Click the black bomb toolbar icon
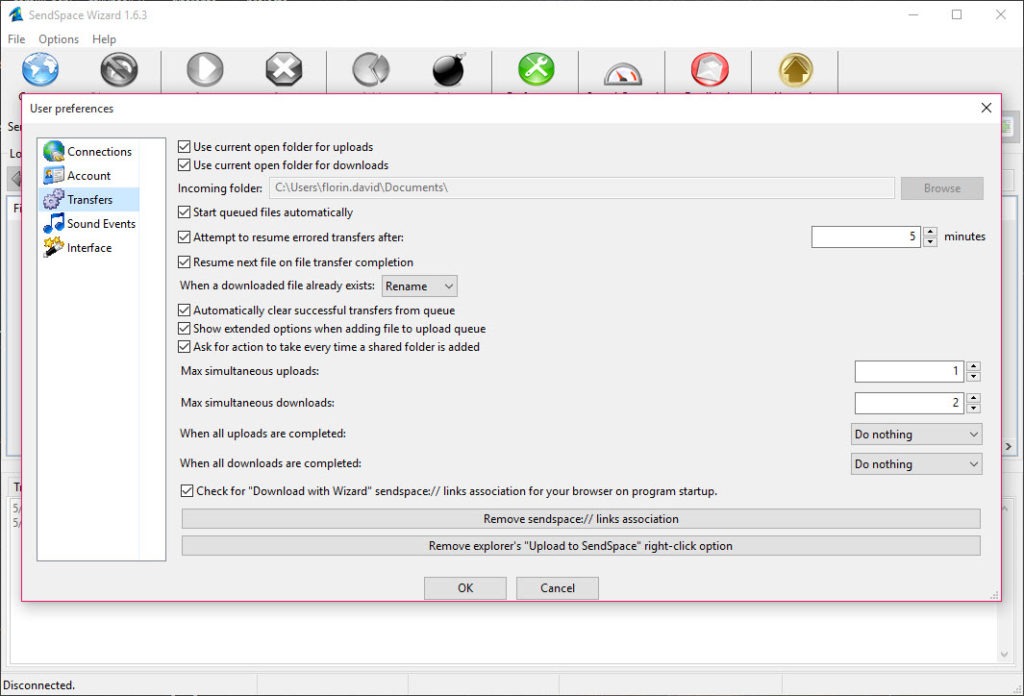This screenshot has height=696, width=1024. (x=449, y=69)
